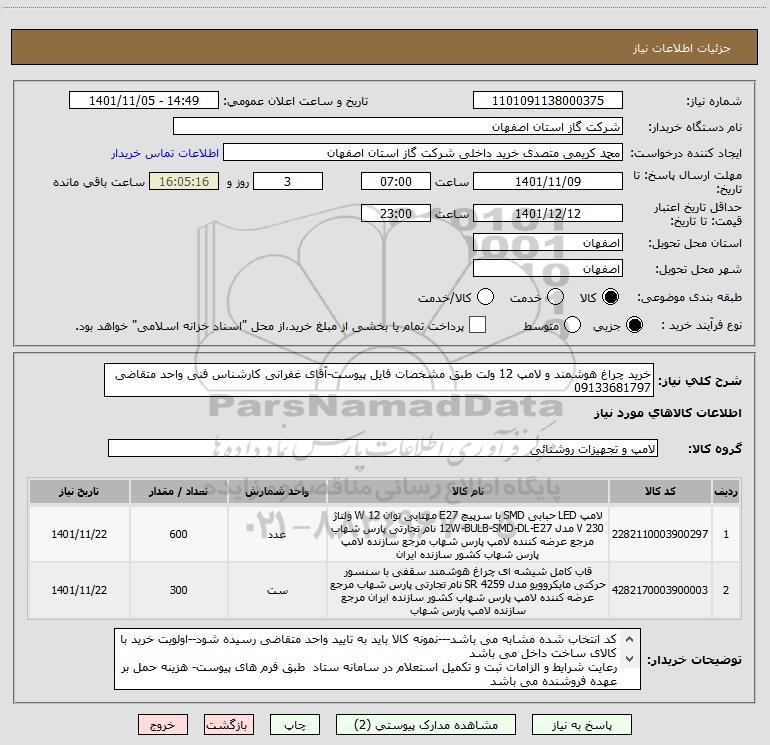
Task: Click need date 1401/11/22 in row 1
Action: click(x=79, y=534)
